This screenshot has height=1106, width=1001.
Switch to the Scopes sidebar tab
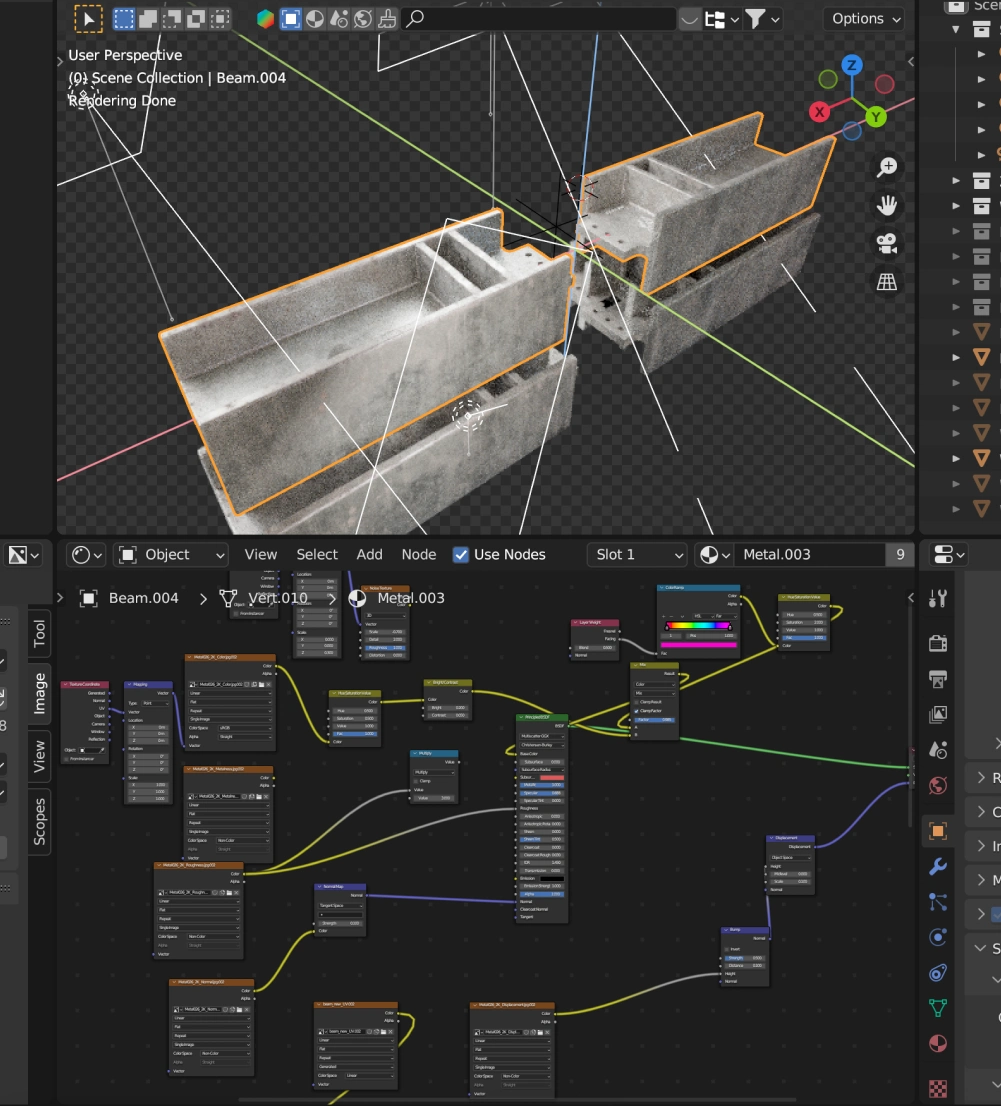[x=40, y=822]
